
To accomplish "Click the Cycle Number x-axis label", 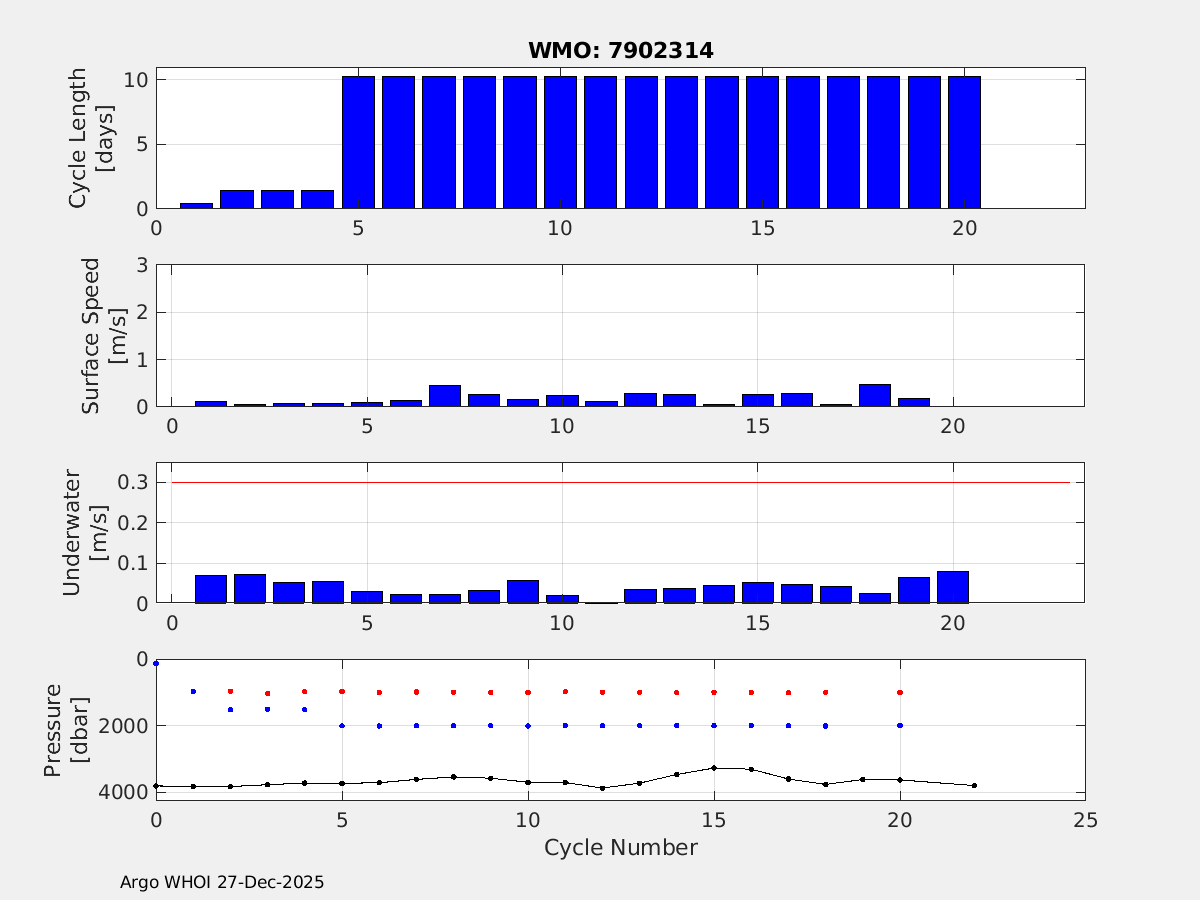I will point(620,848).
